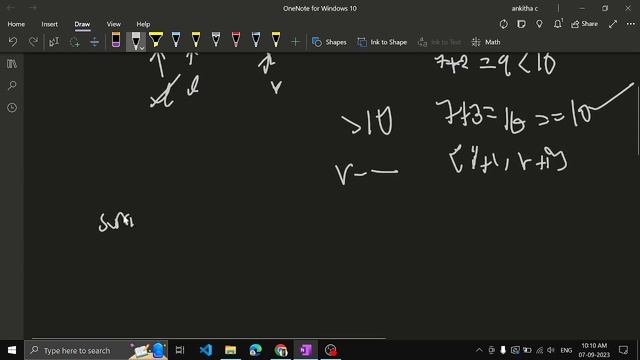Click the vertical page scrollbar

(638, 121)
